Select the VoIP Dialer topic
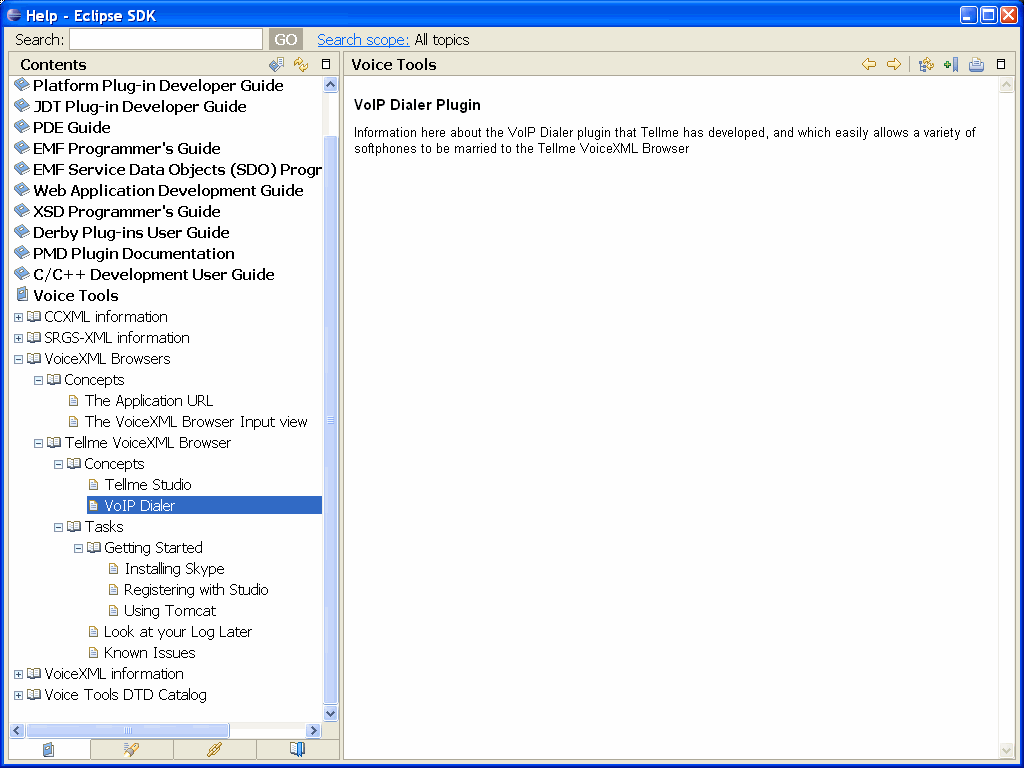The height and width of the screenshot is (768, 1024). pos(204,505)
